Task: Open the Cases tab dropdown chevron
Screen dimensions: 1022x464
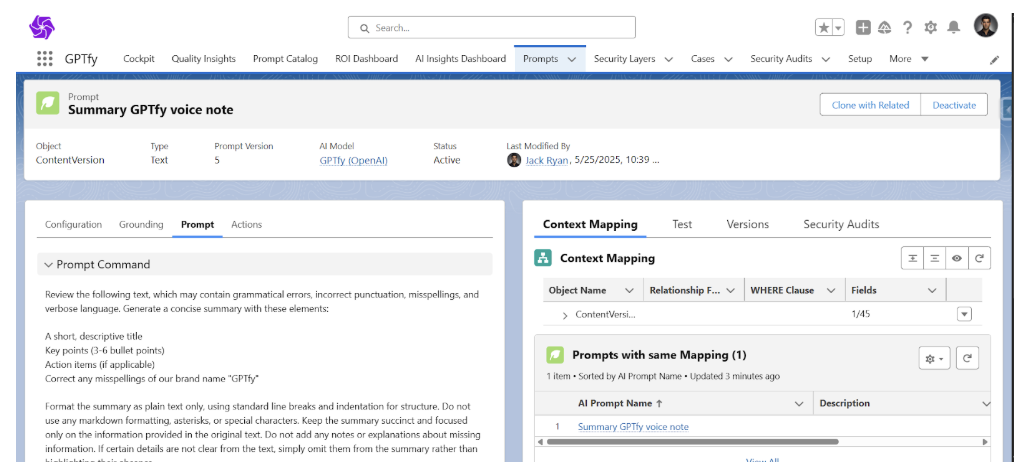Action: pyautogui.click(x=728, y=59)
